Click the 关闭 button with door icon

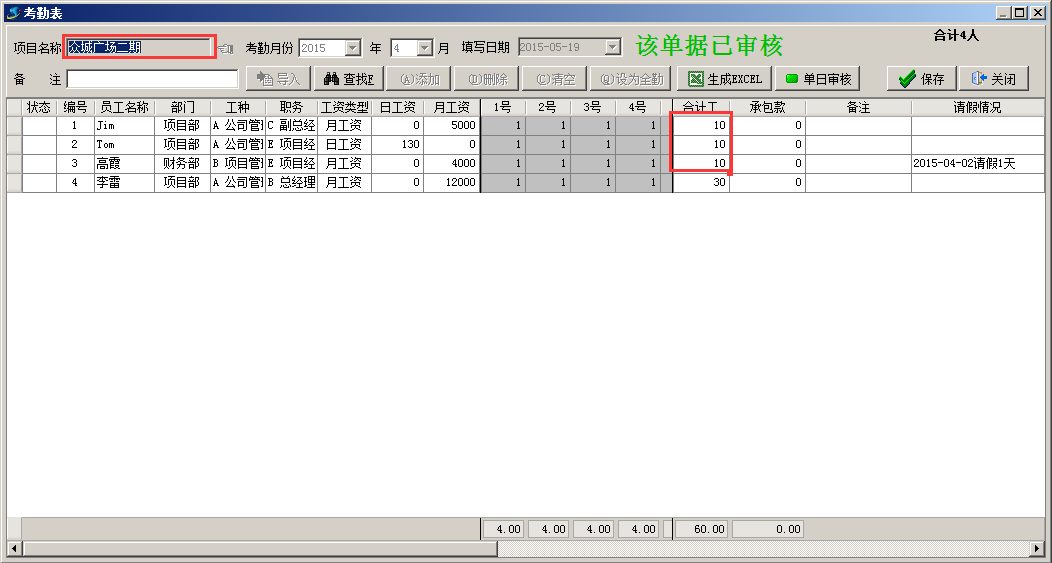(993, 79)
